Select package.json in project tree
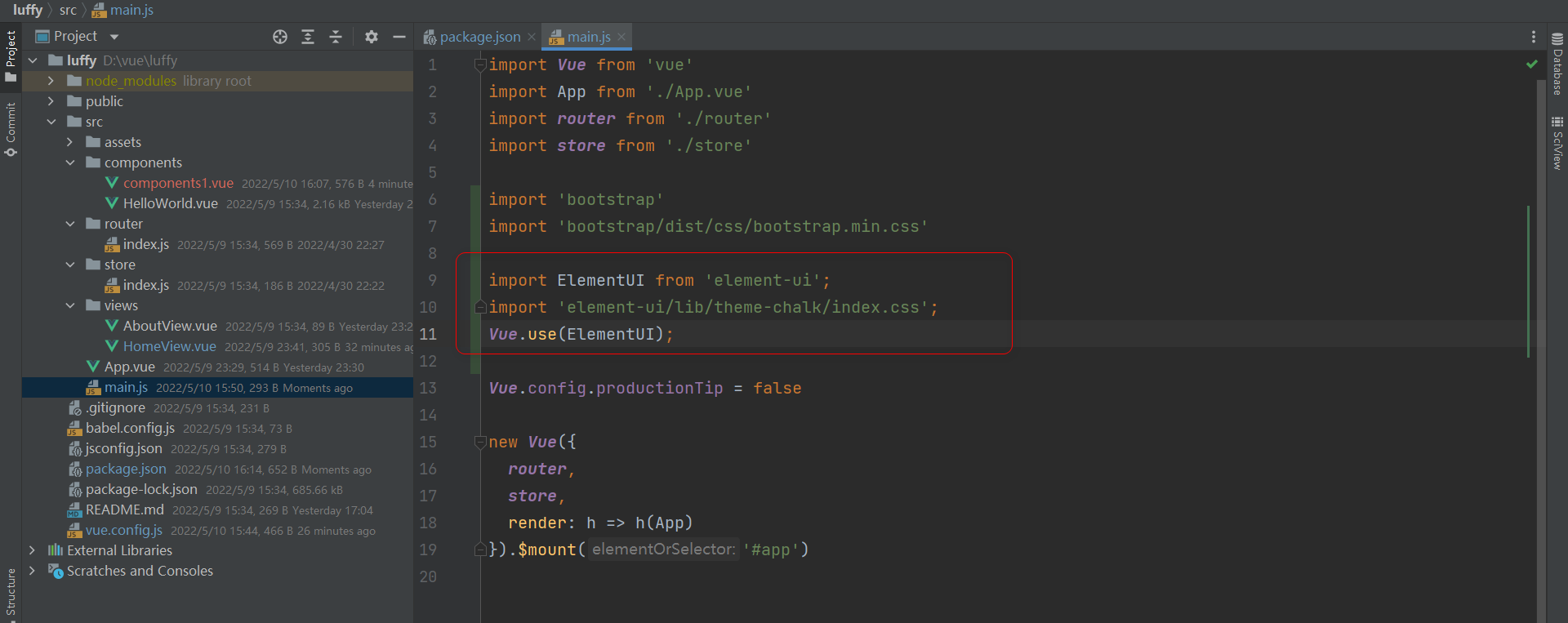 (126, 469)
